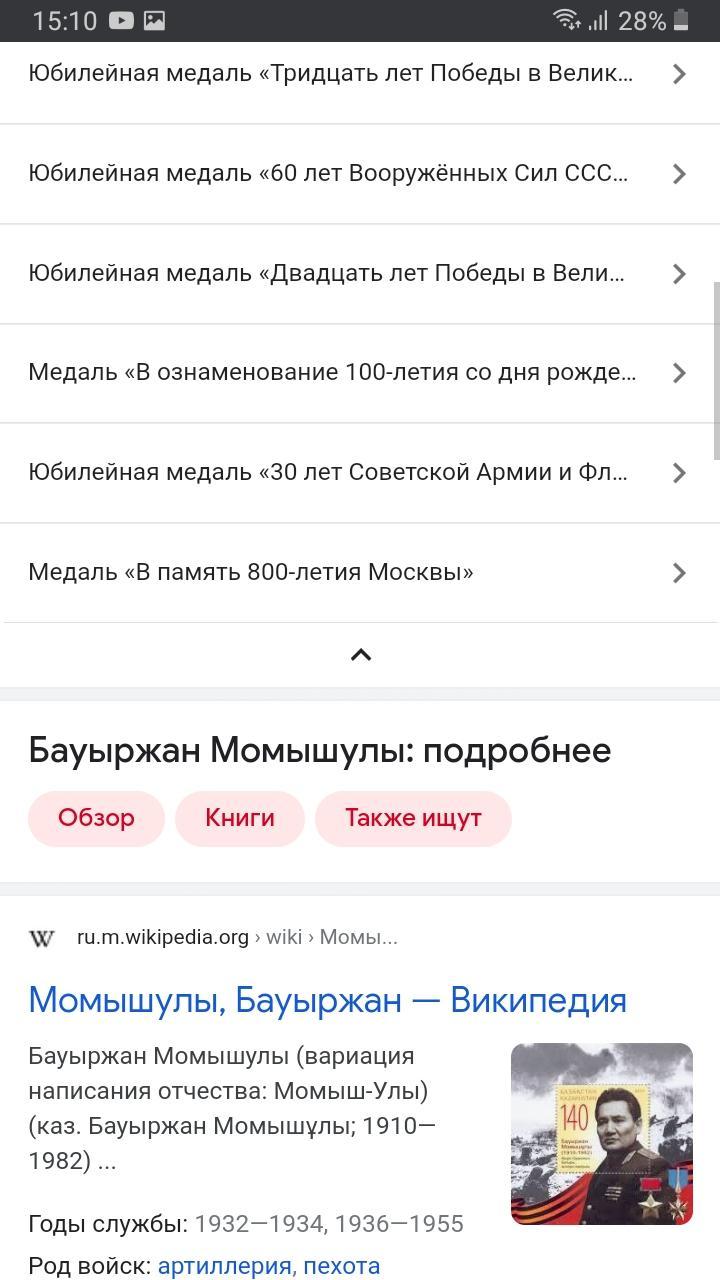The image size is (720, 1280).
Task: Open the Momyshuly stamp thumbnail image
Action: coord(601,1134)
